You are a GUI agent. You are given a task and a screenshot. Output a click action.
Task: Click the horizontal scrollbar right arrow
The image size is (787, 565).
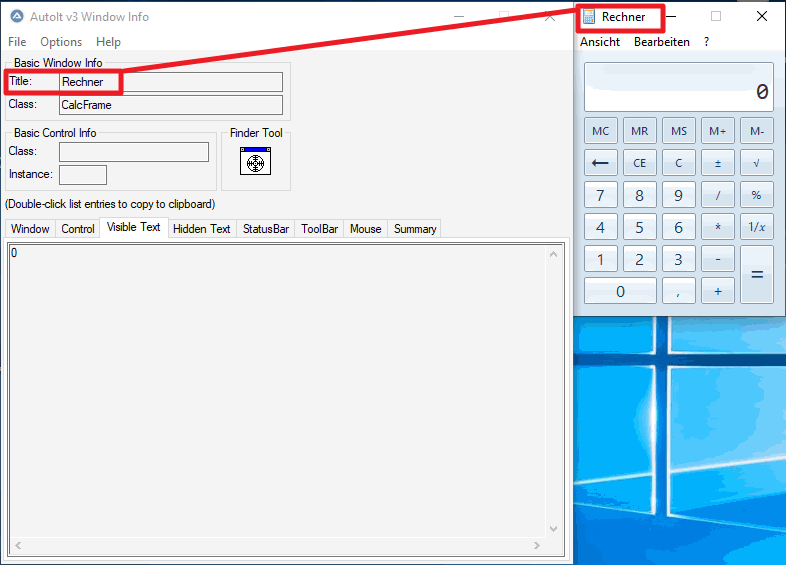[537, 545]
